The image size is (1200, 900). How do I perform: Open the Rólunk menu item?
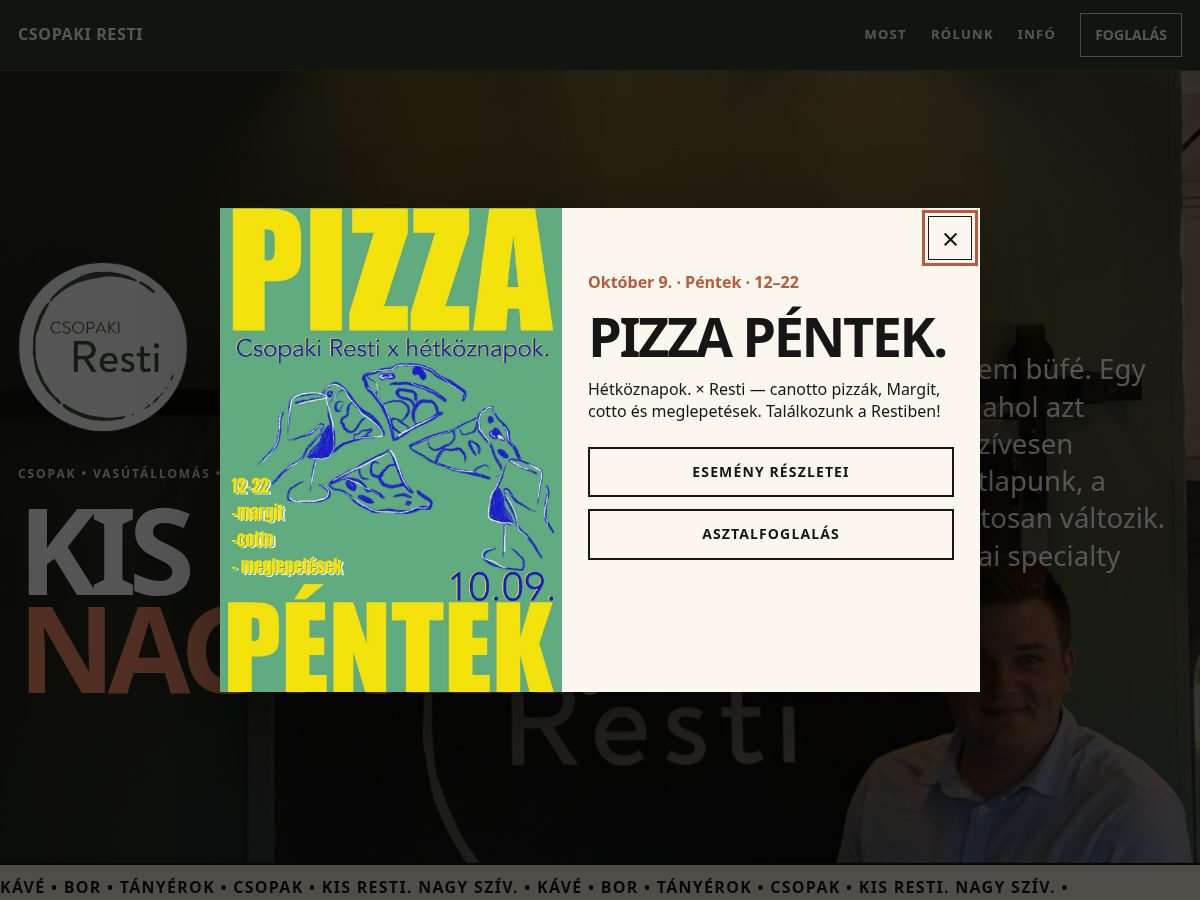click(x=962, y=35)
